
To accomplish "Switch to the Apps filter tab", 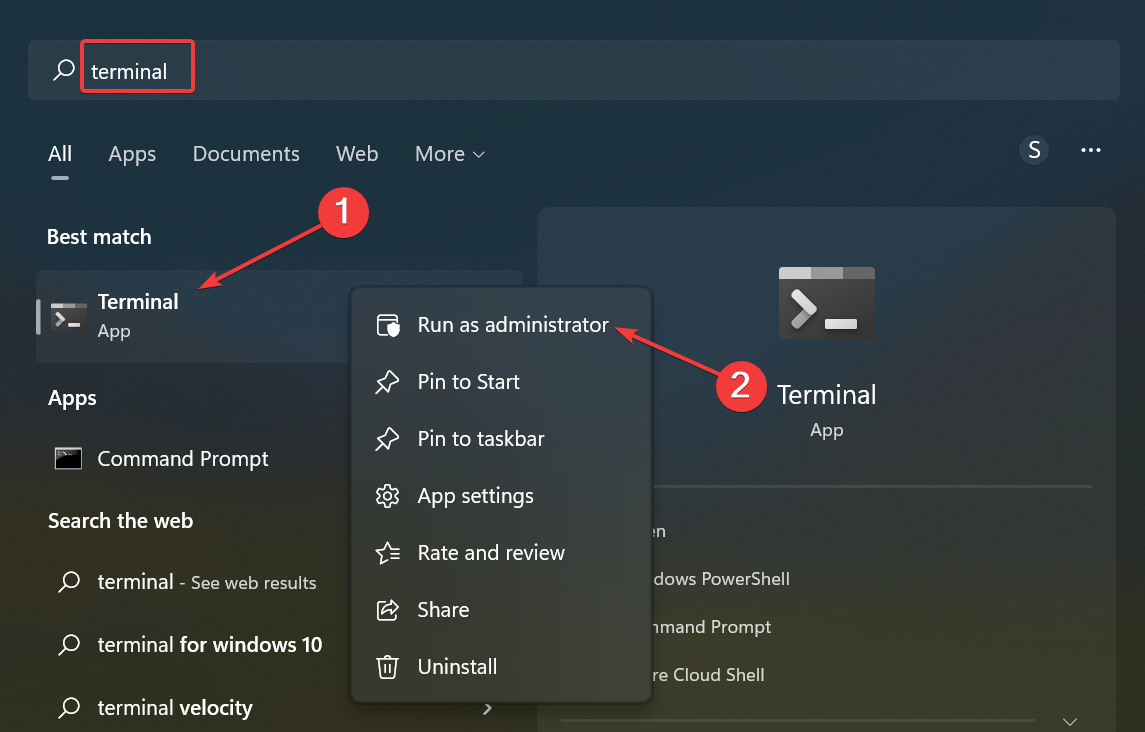I will [132, 154].
